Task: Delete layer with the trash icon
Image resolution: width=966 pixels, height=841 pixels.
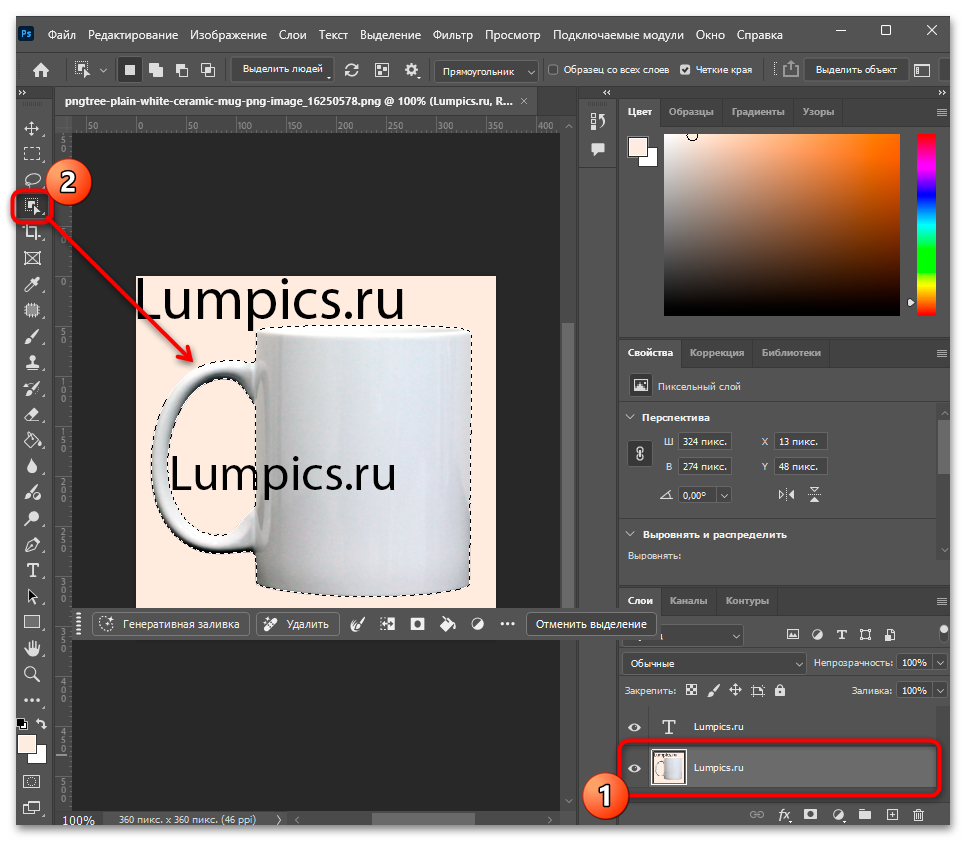Action: click(x=919, y=815)
